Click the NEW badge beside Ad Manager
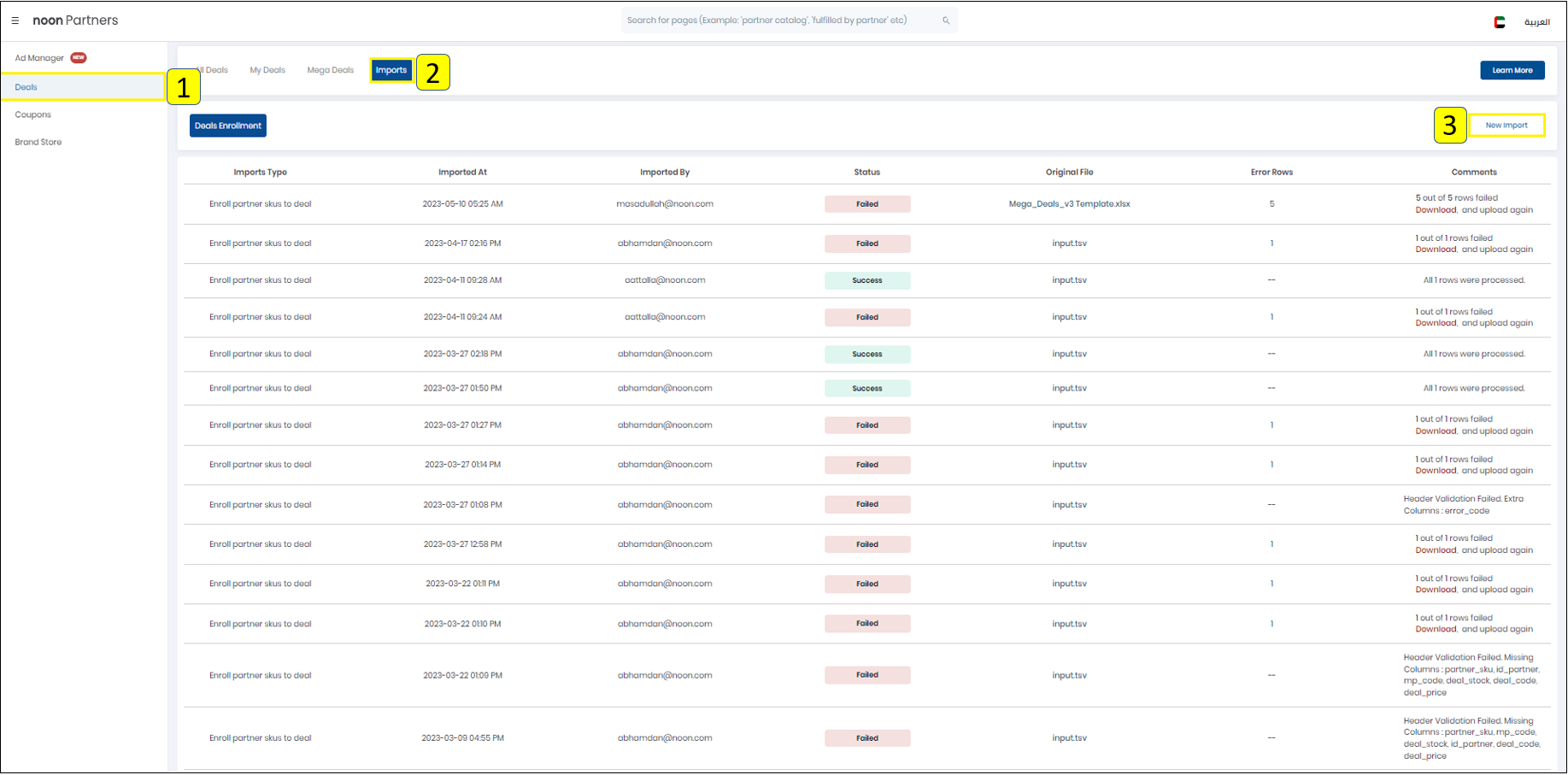 79,58
